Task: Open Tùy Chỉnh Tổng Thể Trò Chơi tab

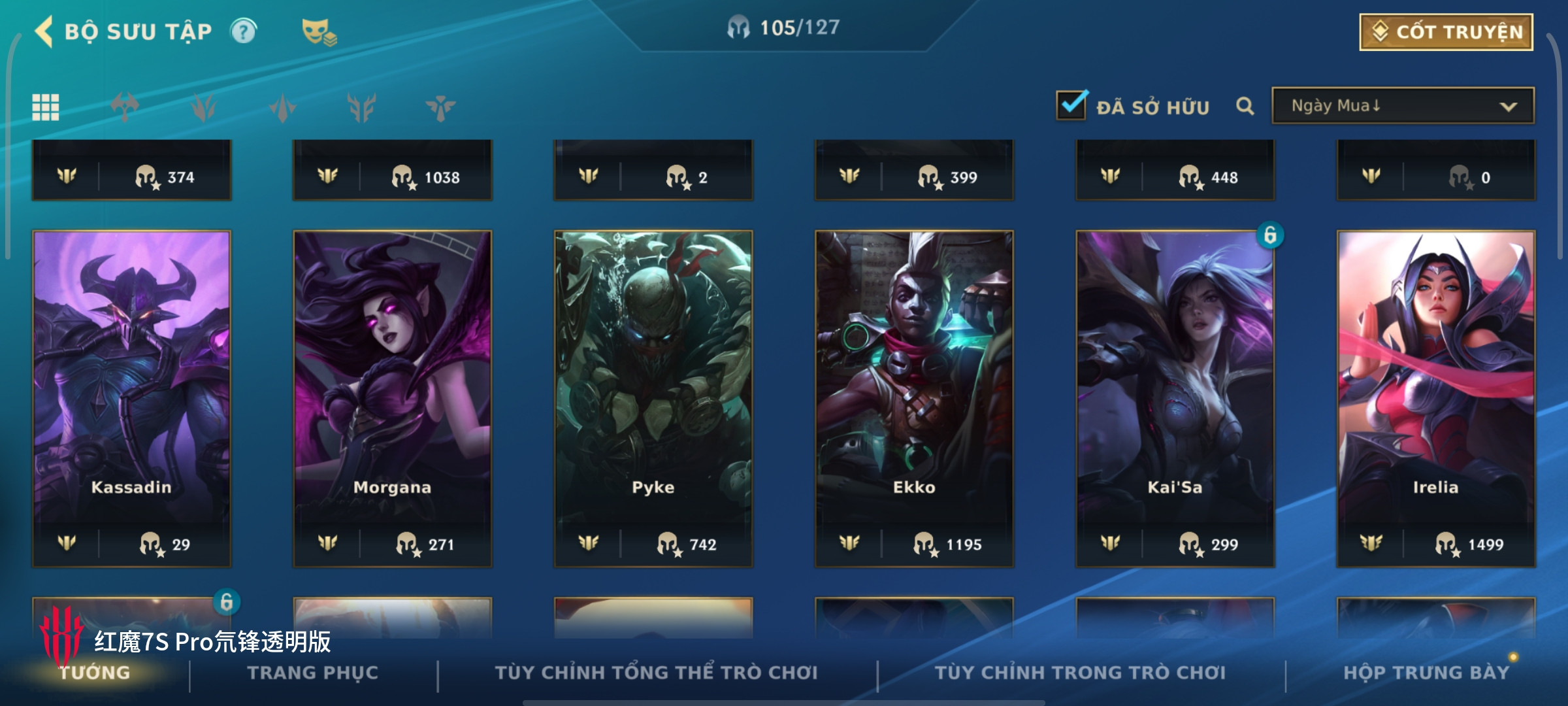Action: 657,672
